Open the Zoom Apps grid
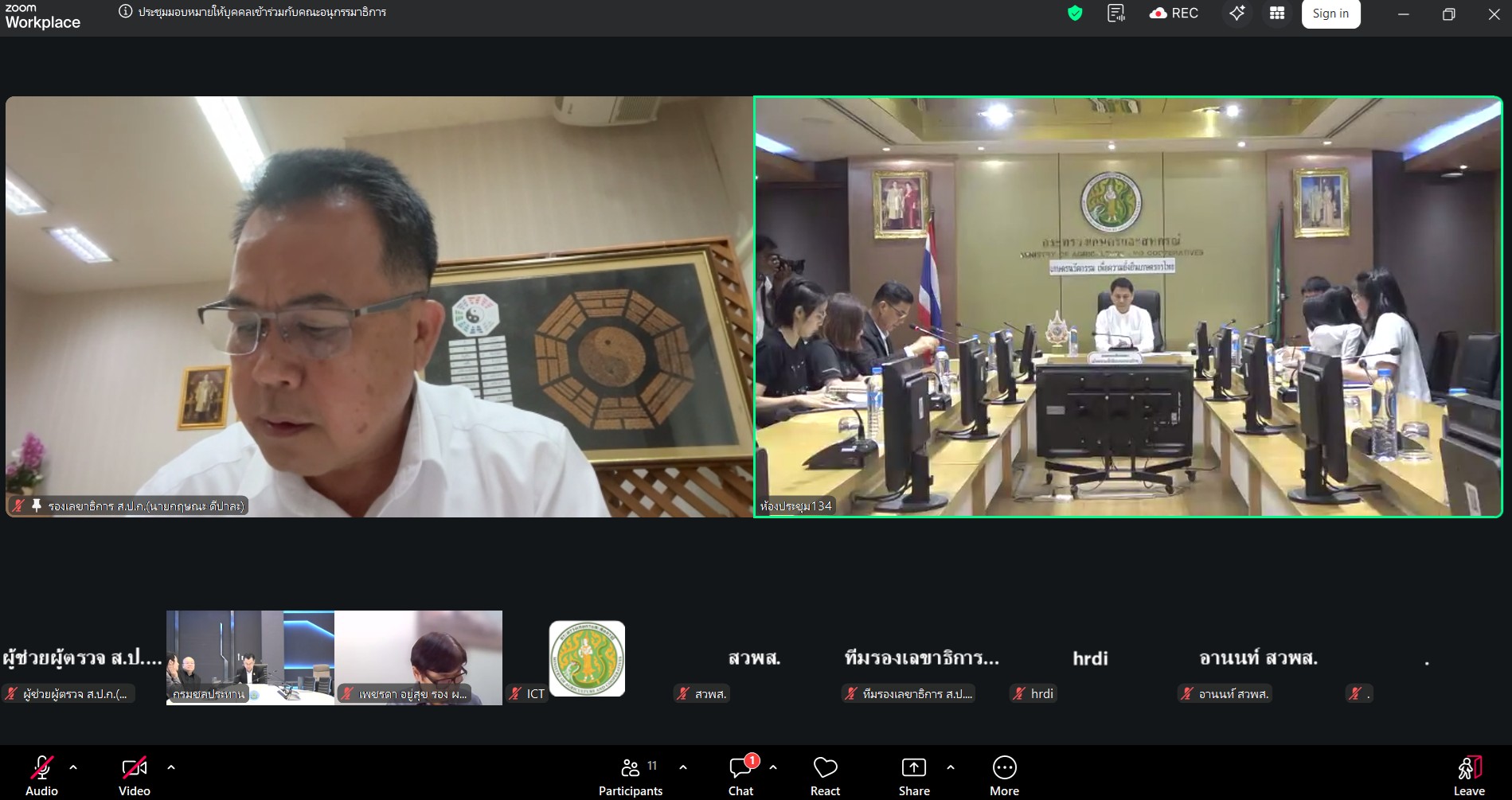Screen dimensions: 1512x800 [1276, 14]
